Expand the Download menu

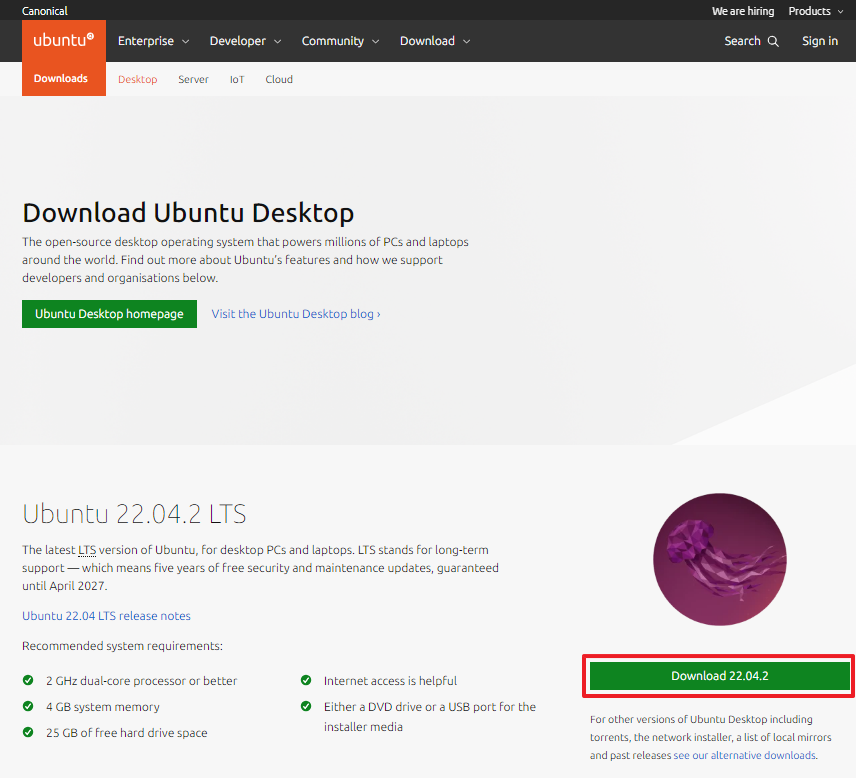point(435,41)
